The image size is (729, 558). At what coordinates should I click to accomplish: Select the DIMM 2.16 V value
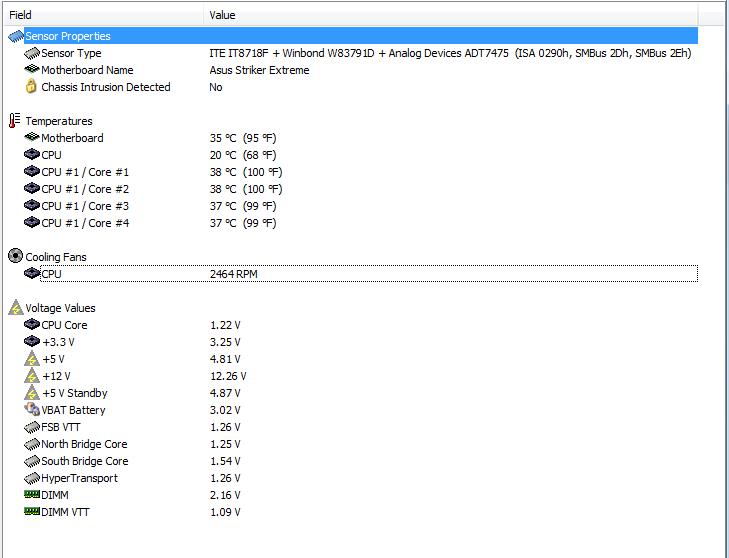pyautogui.click(x=225, y=495)
